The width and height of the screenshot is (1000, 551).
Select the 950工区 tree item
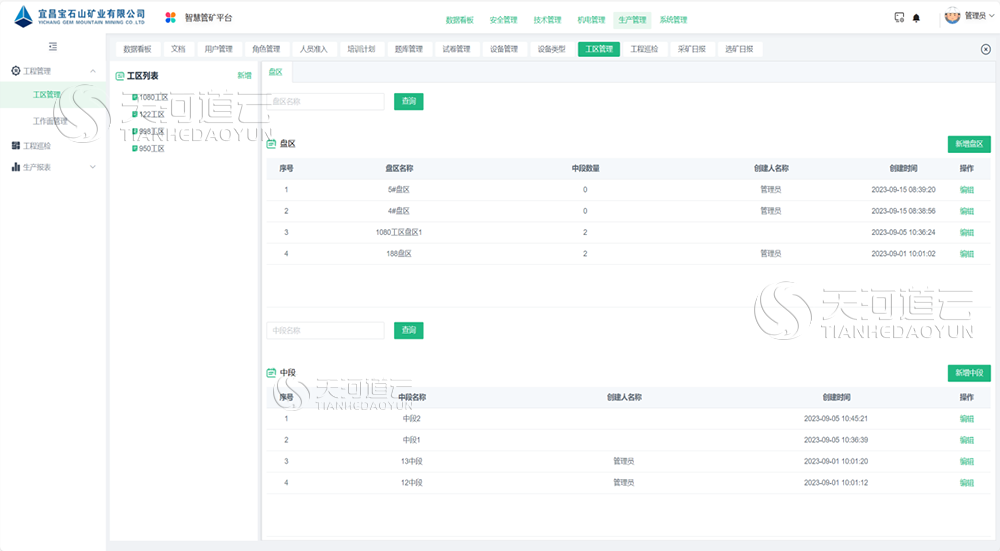[x=148, y=149]
